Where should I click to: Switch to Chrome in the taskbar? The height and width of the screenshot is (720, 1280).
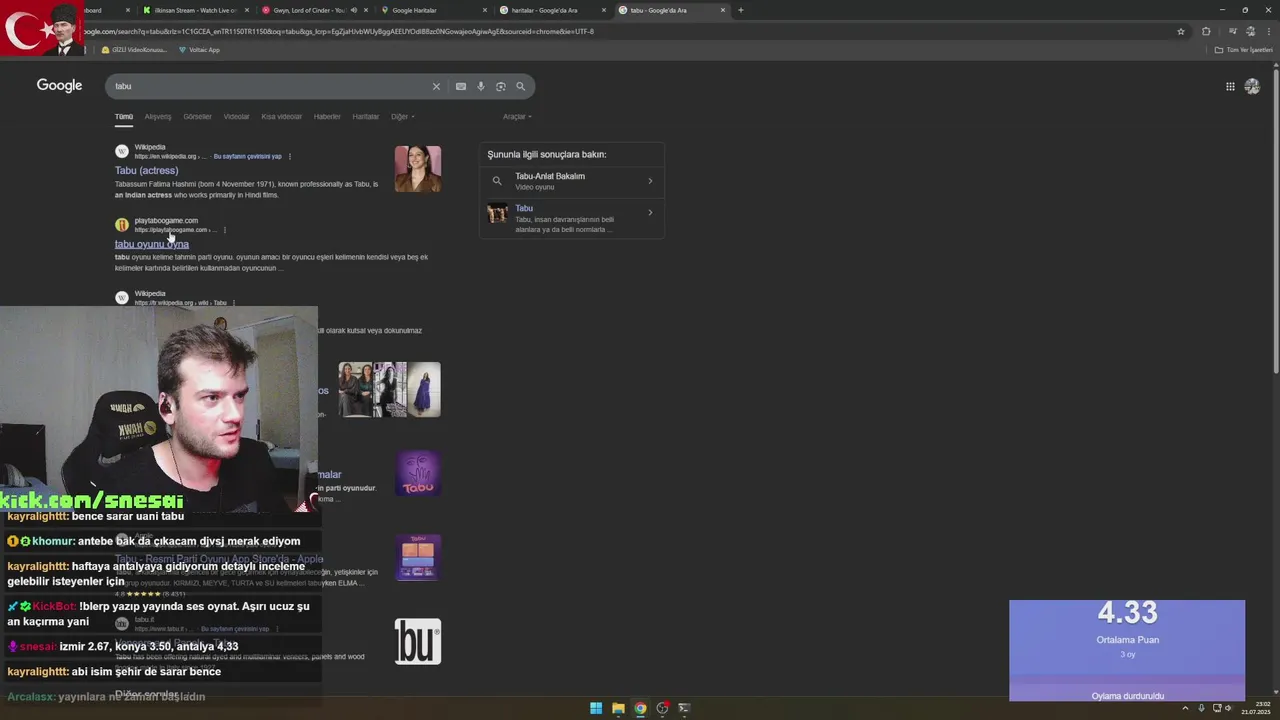(x=640, y=708)
